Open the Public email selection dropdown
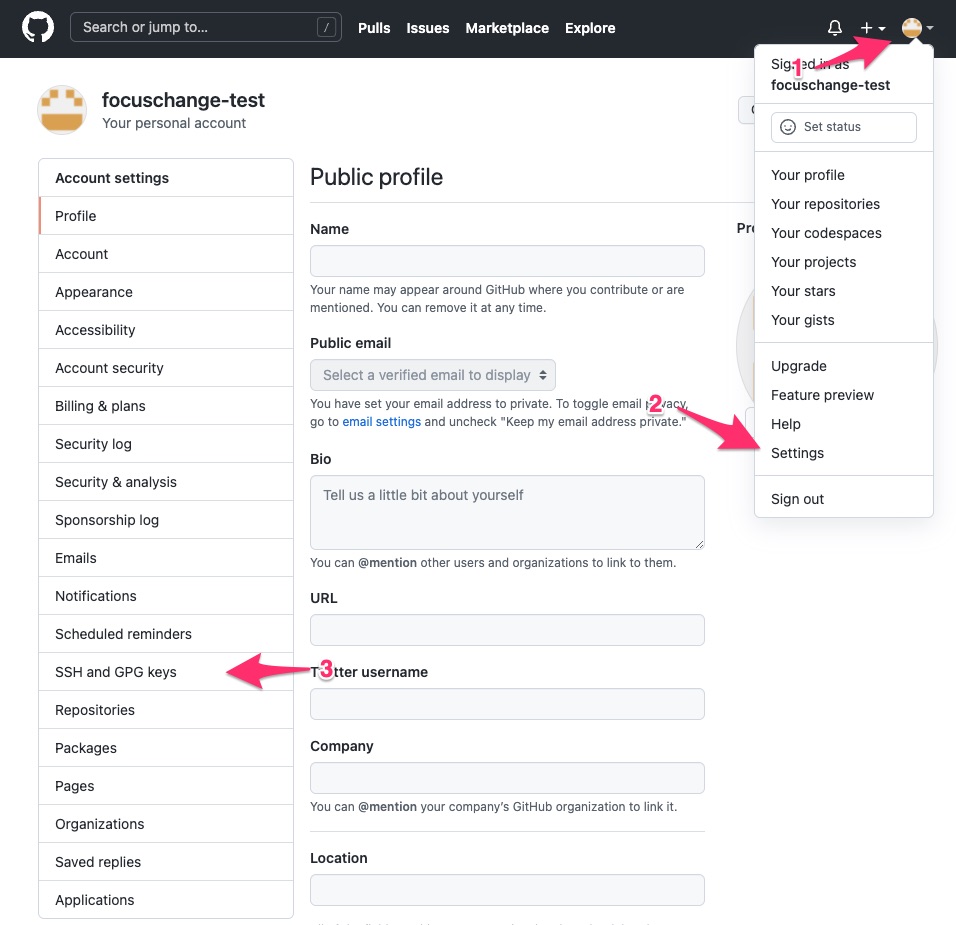The image size is (956, 925). click(x=432, y=374)
